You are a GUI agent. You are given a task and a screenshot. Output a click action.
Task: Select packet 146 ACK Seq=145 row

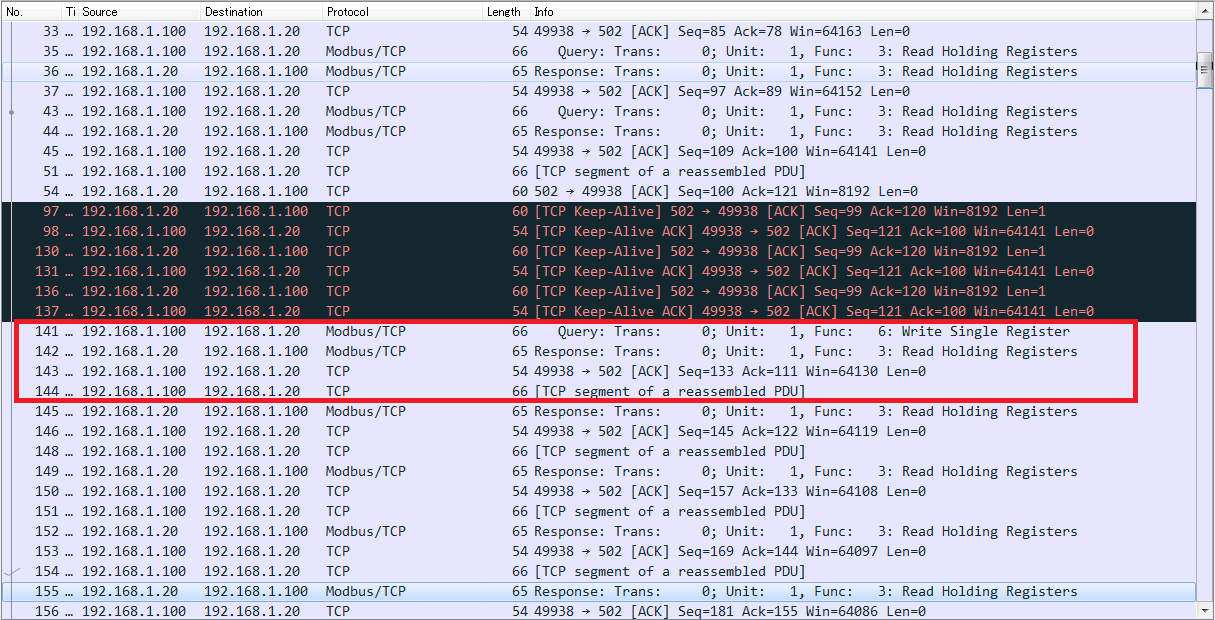pos(598,431)
